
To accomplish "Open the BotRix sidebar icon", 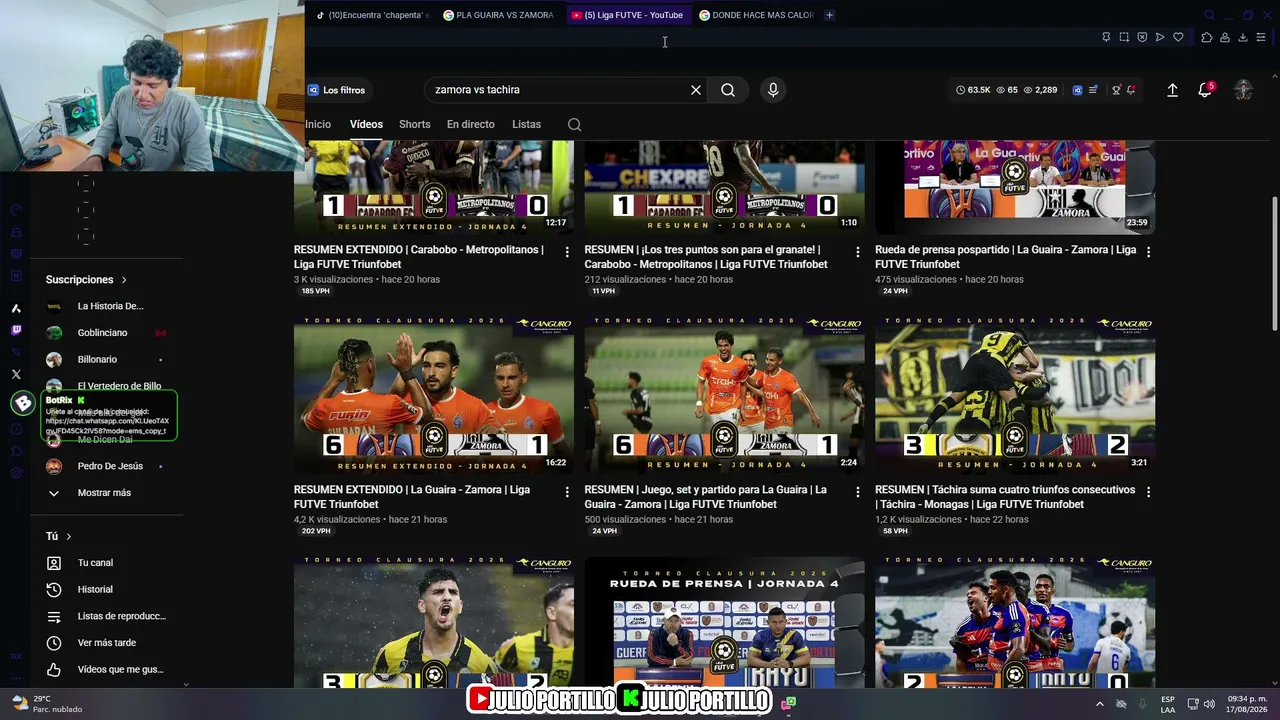I will [x=22, y=403].
